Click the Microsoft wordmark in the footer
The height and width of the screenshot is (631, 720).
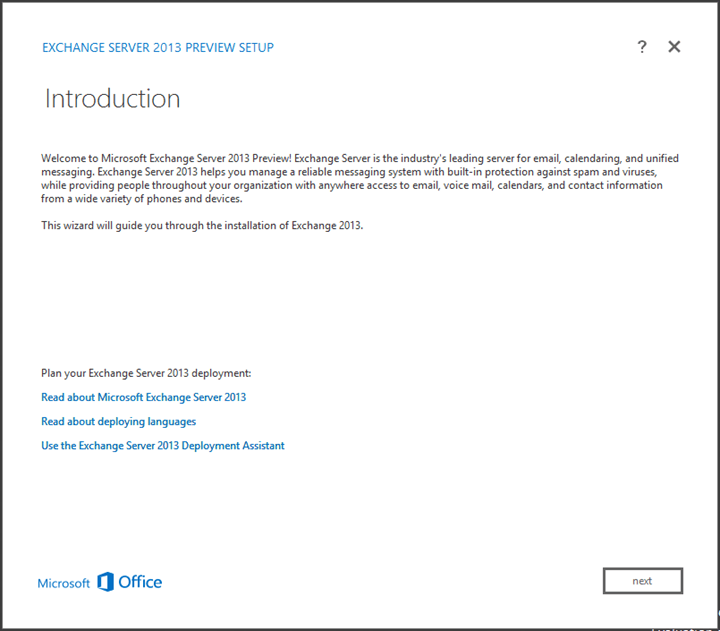pyautogui.click(x=64, y=583)
